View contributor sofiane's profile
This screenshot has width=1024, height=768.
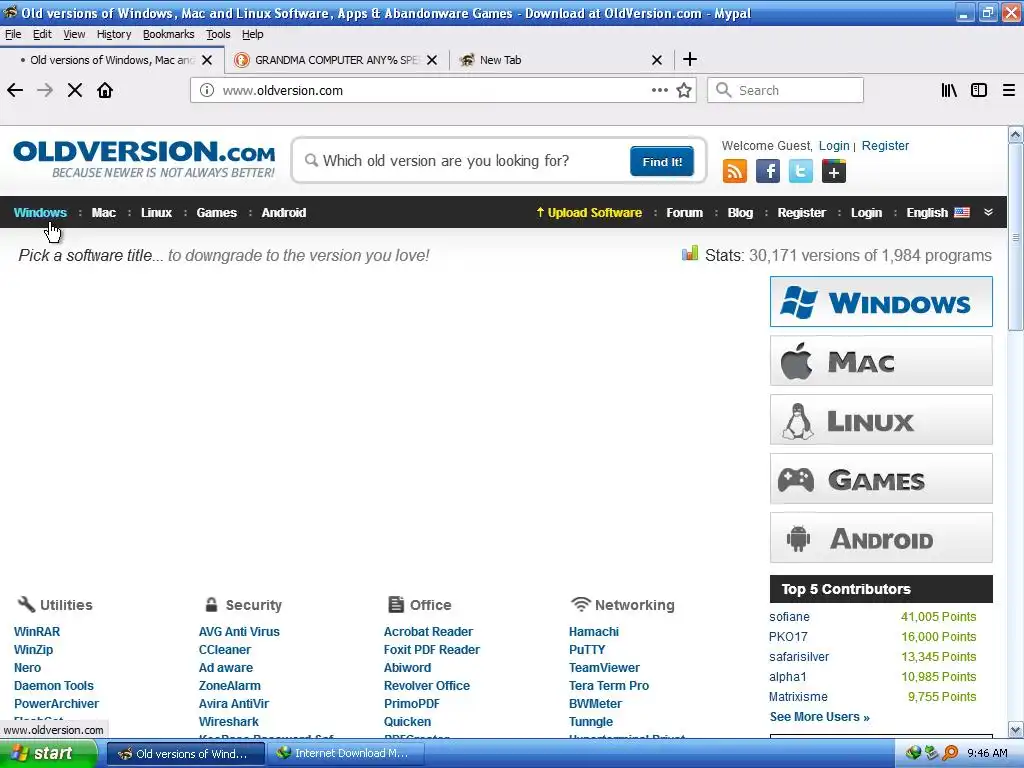[x=789, y=616]
